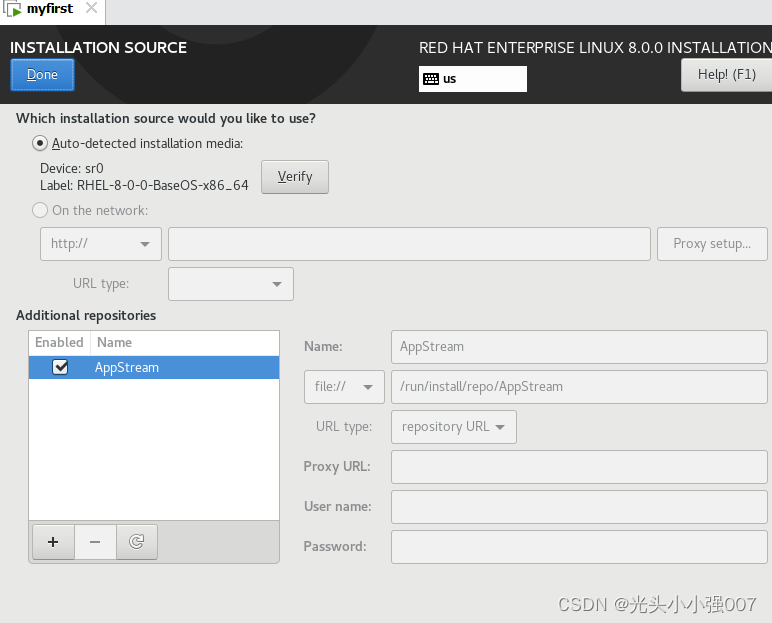Click the add repository plus icon
The height and width of the screenshot is (623, 772).
[53, 542]
